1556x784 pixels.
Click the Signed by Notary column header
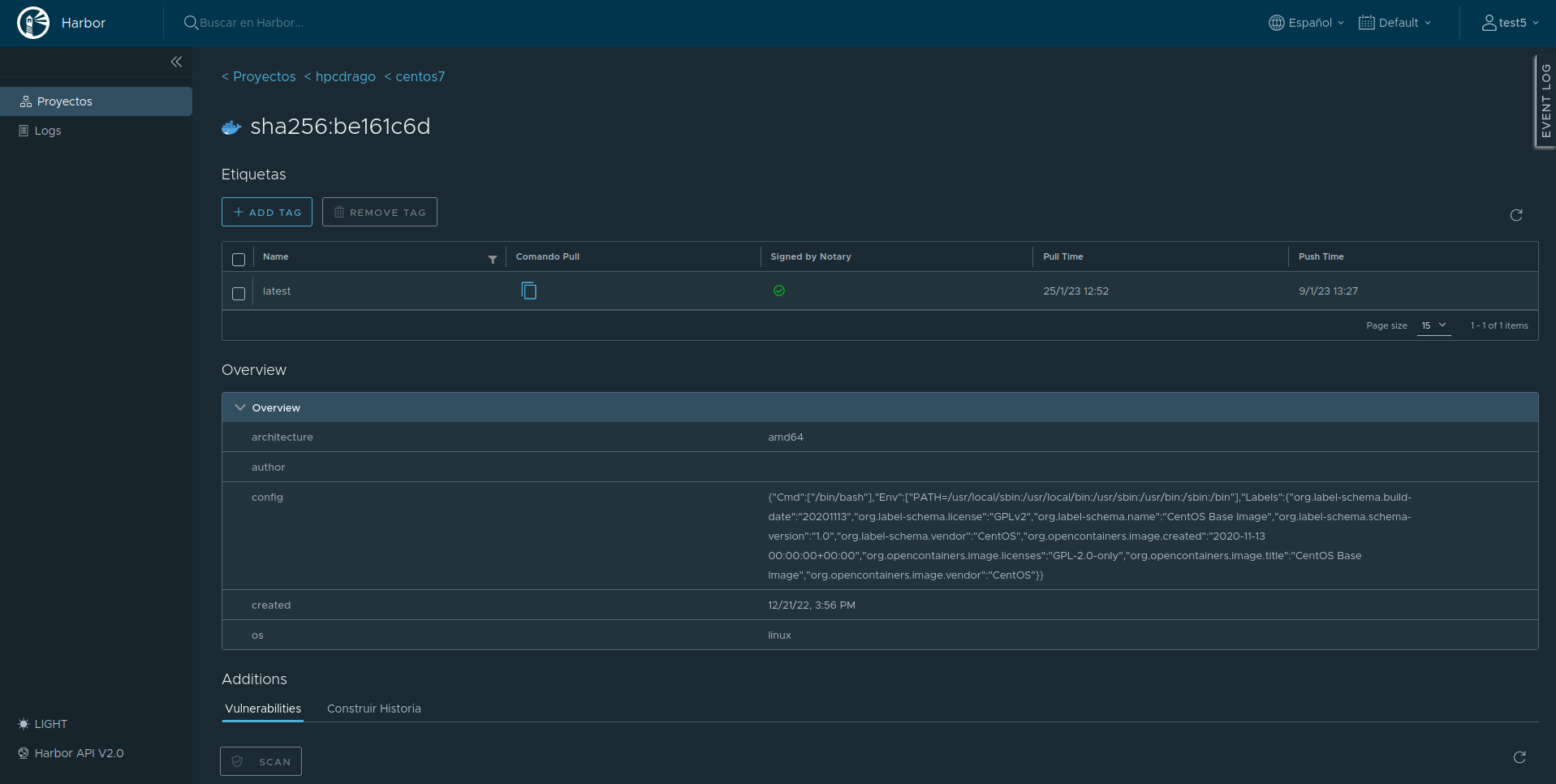[811, 256]
